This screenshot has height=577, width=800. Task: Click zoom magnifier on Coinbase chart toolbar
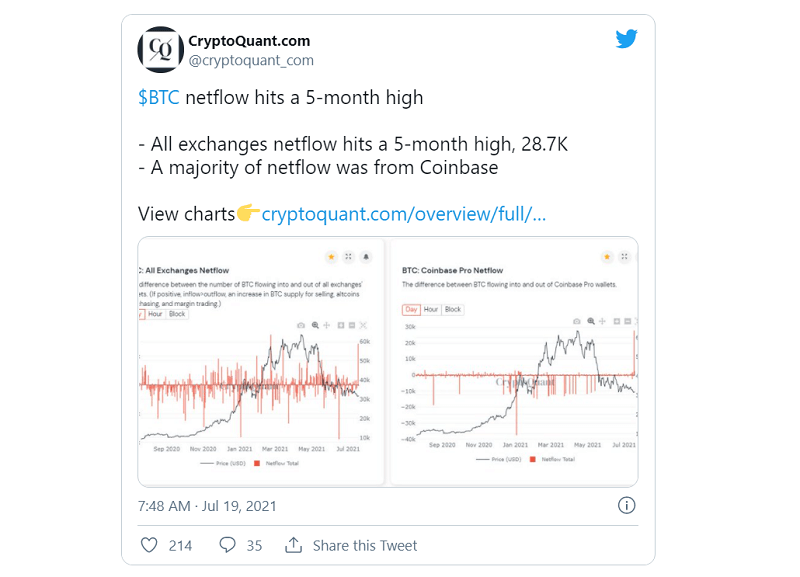pos(591,321)
